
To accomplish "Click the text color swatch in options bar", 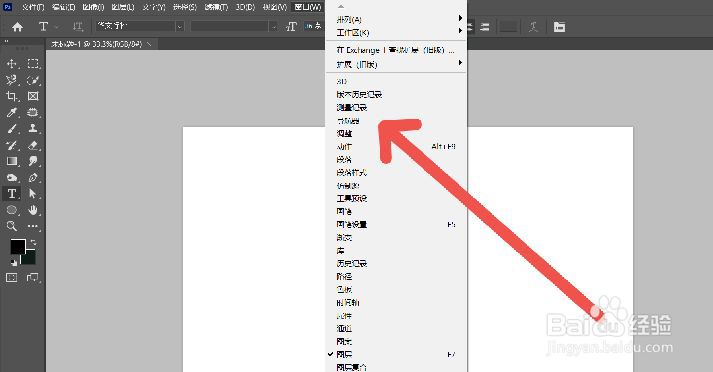I will pos(508,27).
